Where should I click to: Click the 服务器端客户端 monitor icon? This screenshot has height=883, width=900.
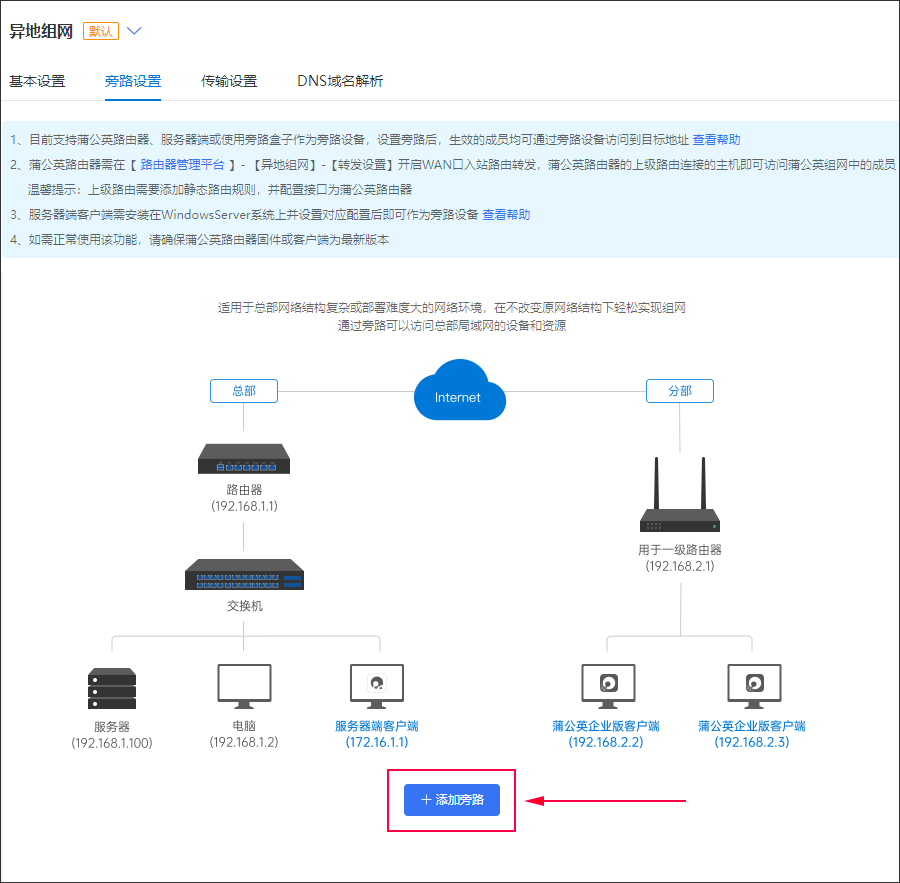tap(377, 686)
